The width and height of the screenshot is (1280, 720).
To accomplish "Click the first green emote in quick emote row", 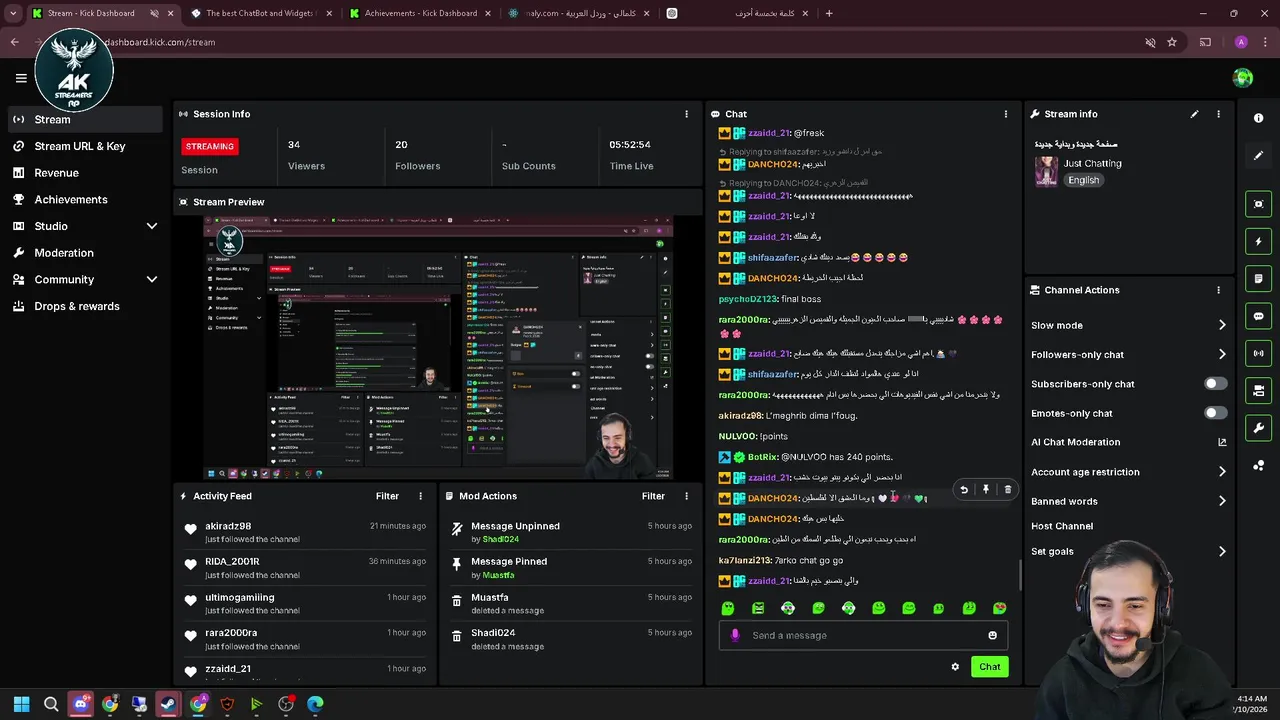I will pyautogui.click(x=728, y=608).
